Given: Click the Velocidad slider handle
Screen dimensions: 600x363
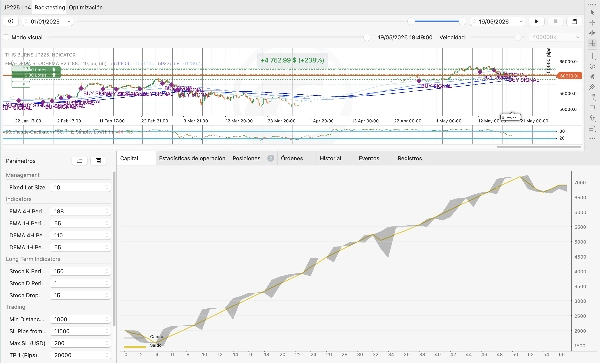Looking at the screenshot, I should pyautogui.click(x=518, y=37).
